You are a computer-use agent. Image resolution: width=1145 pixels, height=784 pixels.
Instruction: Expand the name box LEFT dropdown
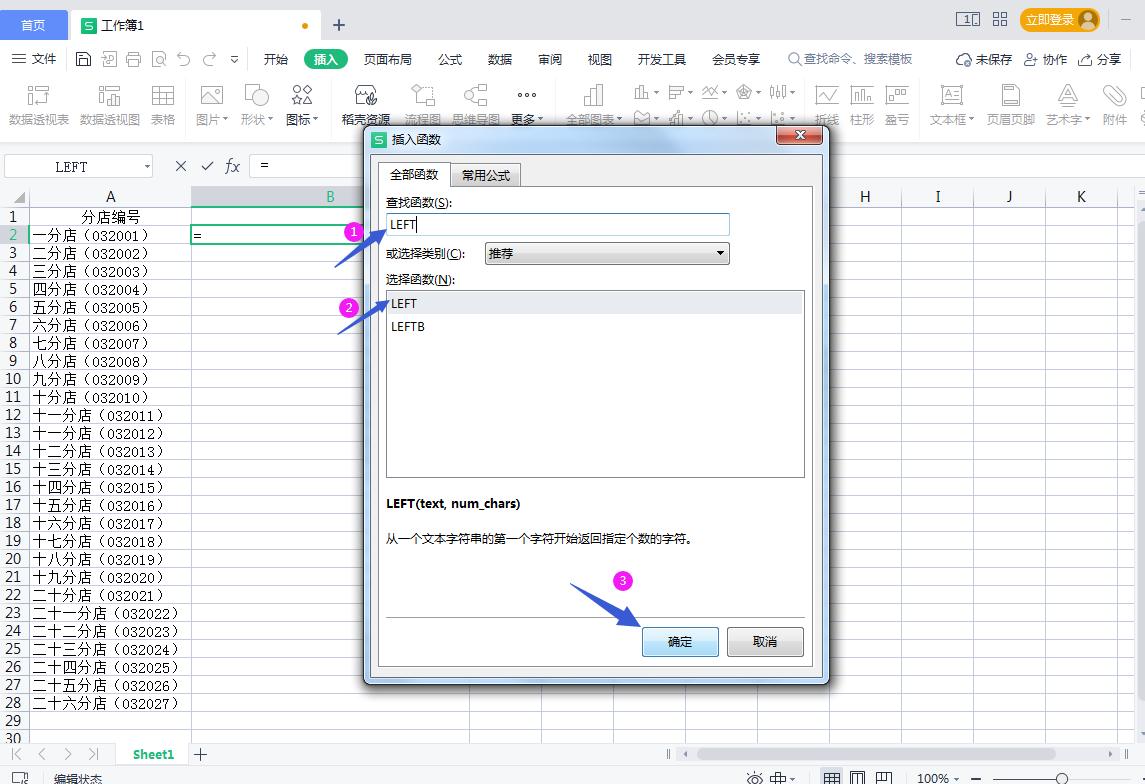[x=147, y=166]
